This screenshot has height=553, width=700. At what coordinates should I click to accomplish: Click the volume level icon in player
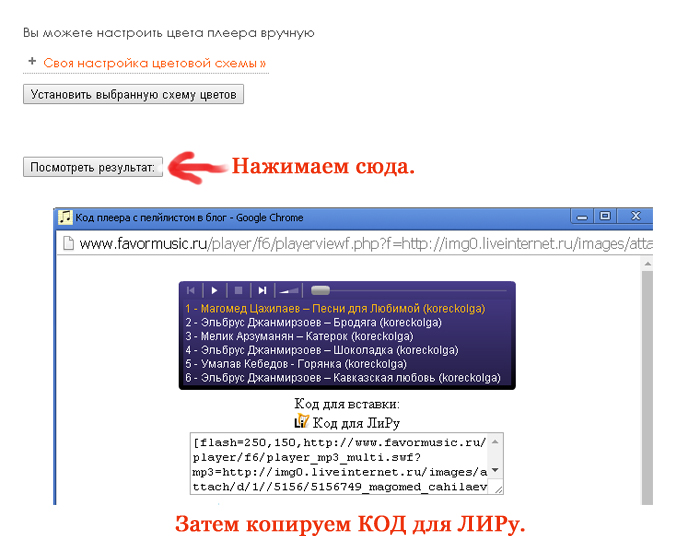[289, 291]
